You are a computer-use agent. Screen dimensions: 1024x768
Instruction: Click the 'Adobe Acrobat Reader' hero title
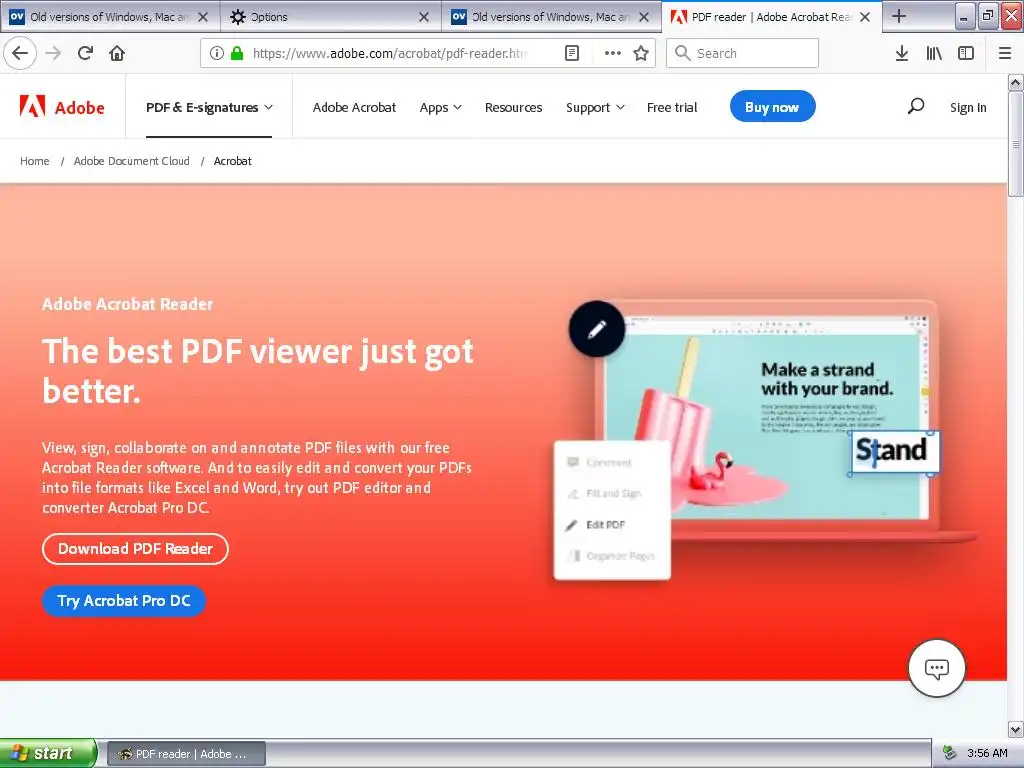tap(127, 304)
